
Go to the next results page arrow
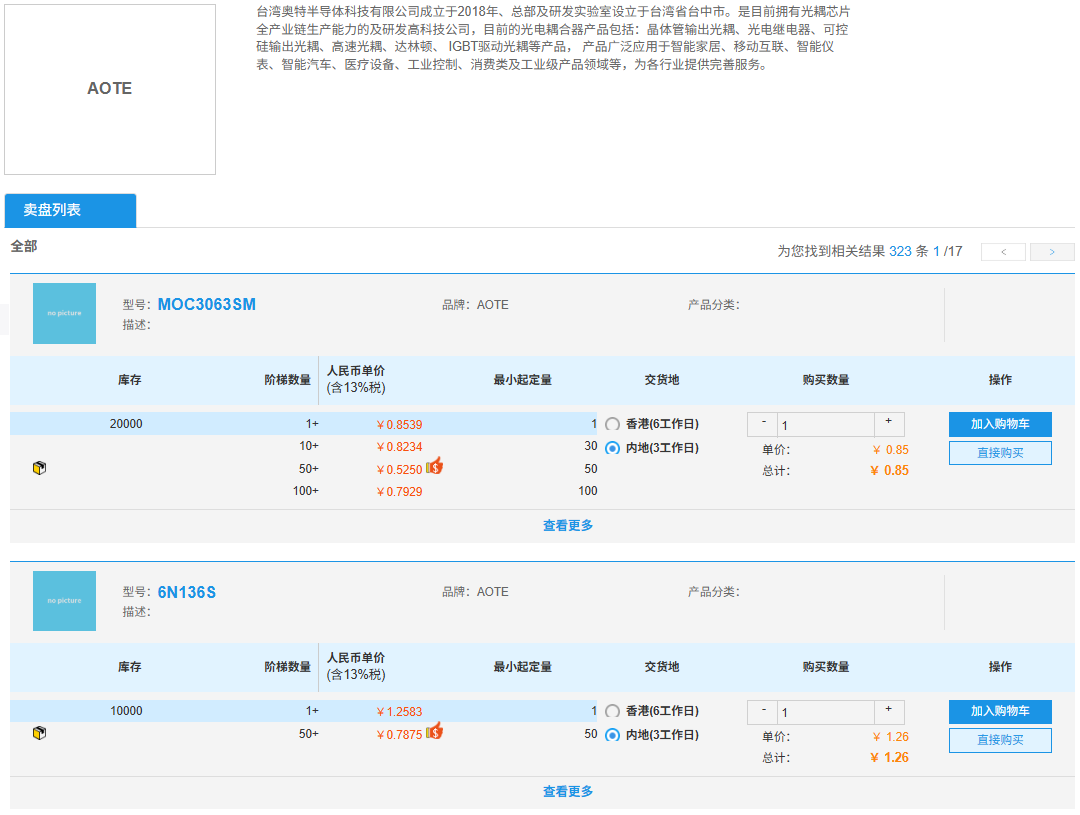tap(1052, 252)
